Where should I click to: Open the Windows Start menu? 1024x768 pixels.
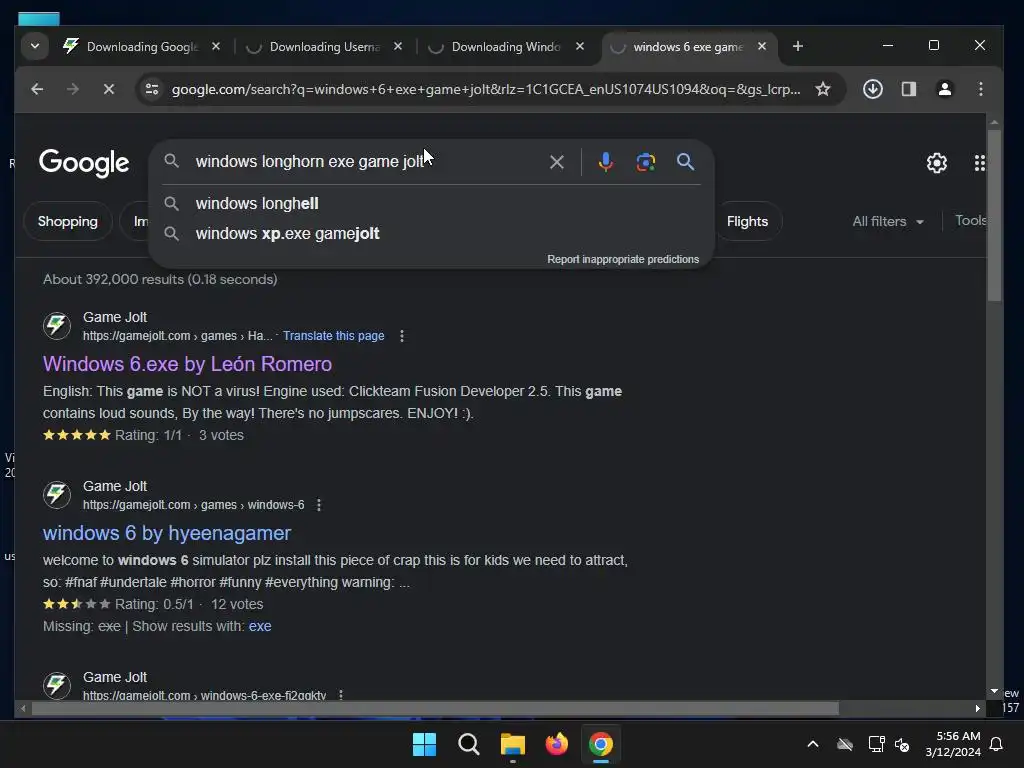424,744
